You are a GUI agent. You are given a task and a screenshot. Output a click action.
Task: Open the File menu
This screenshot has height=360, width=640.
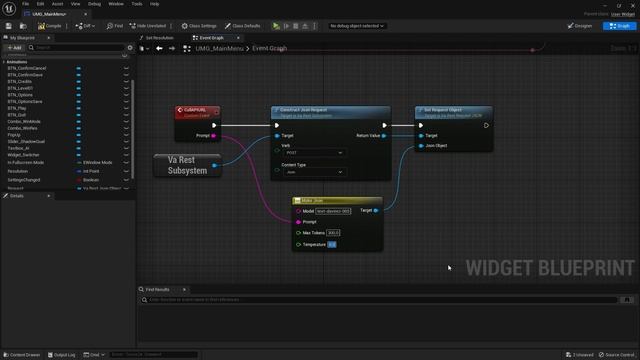point(25,4)
